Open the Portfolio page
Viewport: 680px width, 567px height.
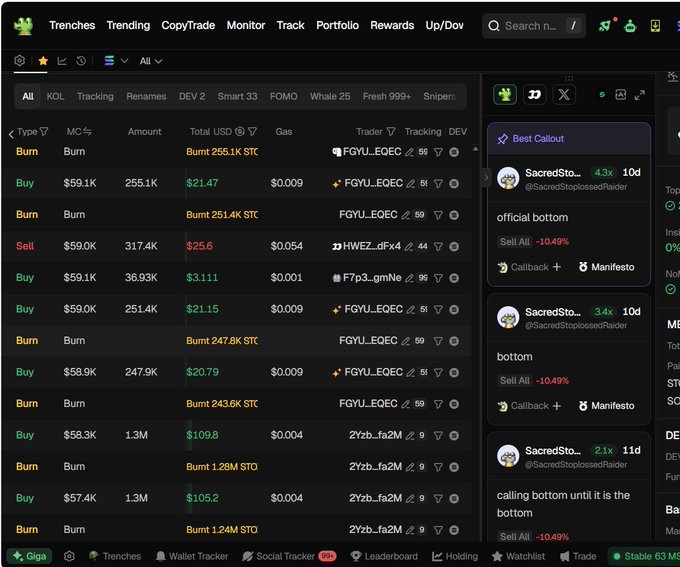(337, 26)
